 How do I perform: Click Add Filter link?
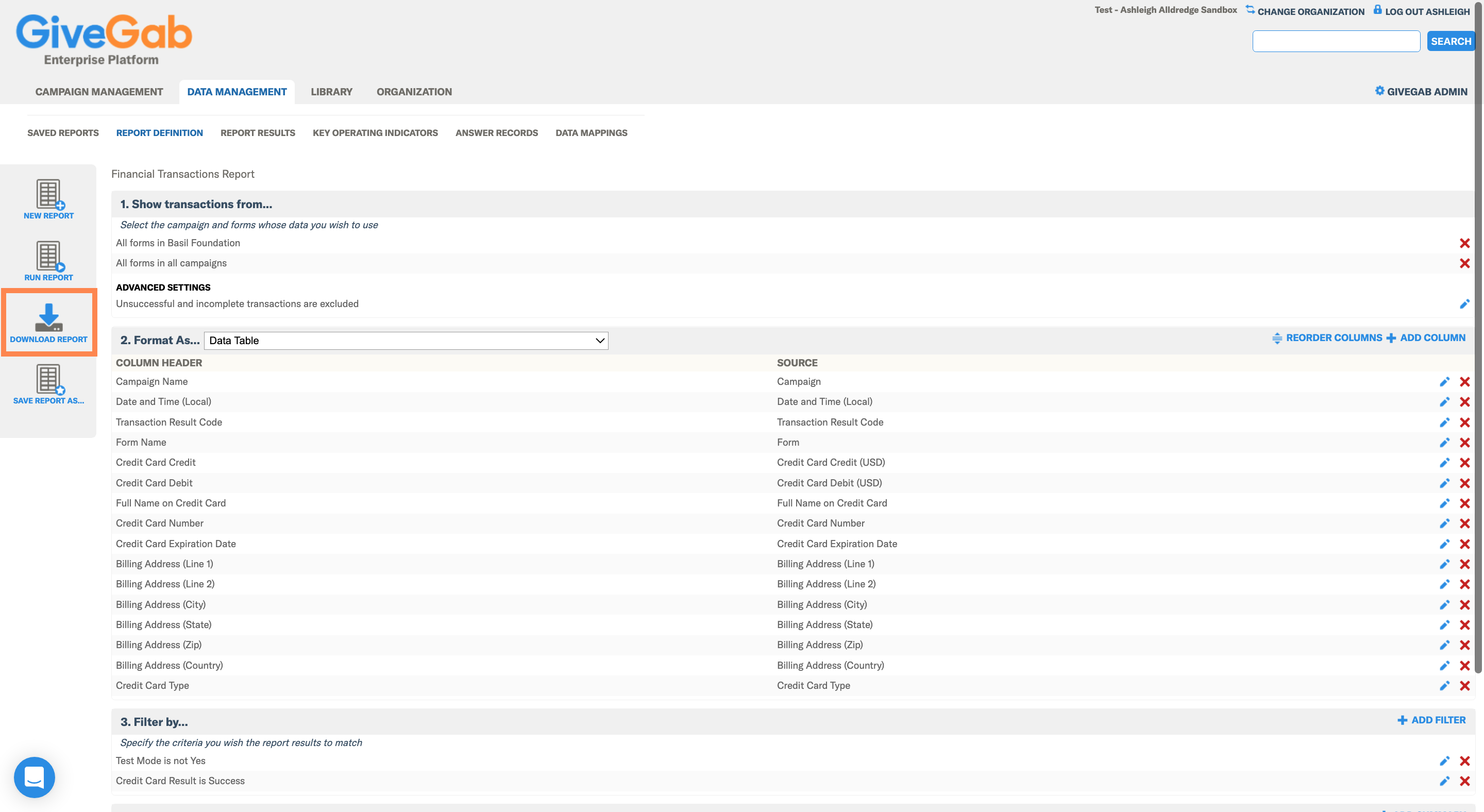(1431, 720)
